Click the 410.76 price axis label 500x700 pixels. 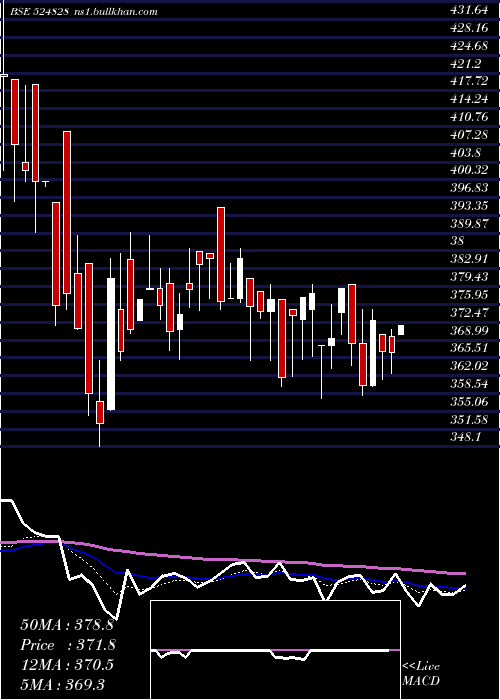tap(469, 117)
